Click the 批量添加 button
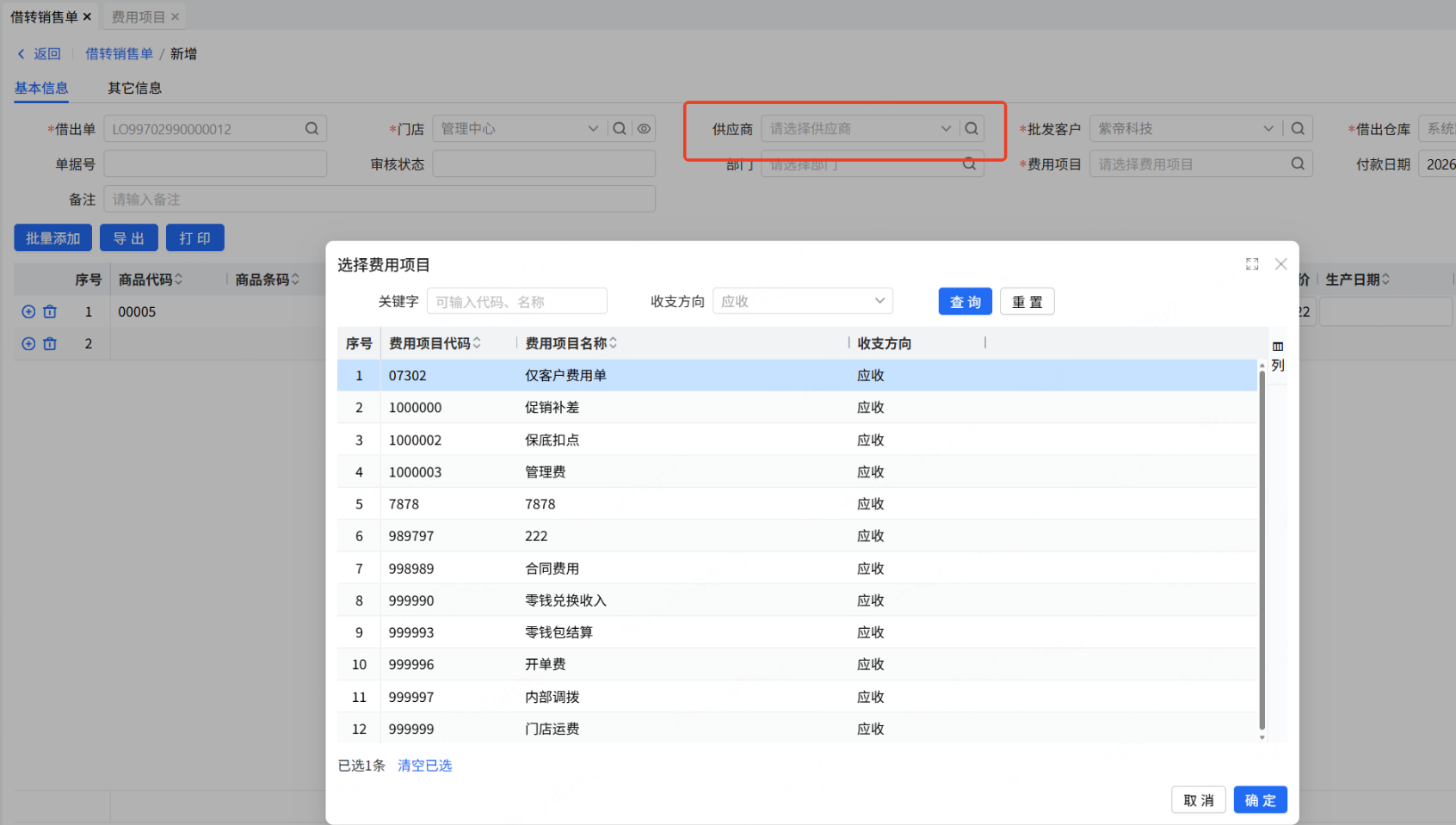1456x825 pixels. click(x=52, y=238)
